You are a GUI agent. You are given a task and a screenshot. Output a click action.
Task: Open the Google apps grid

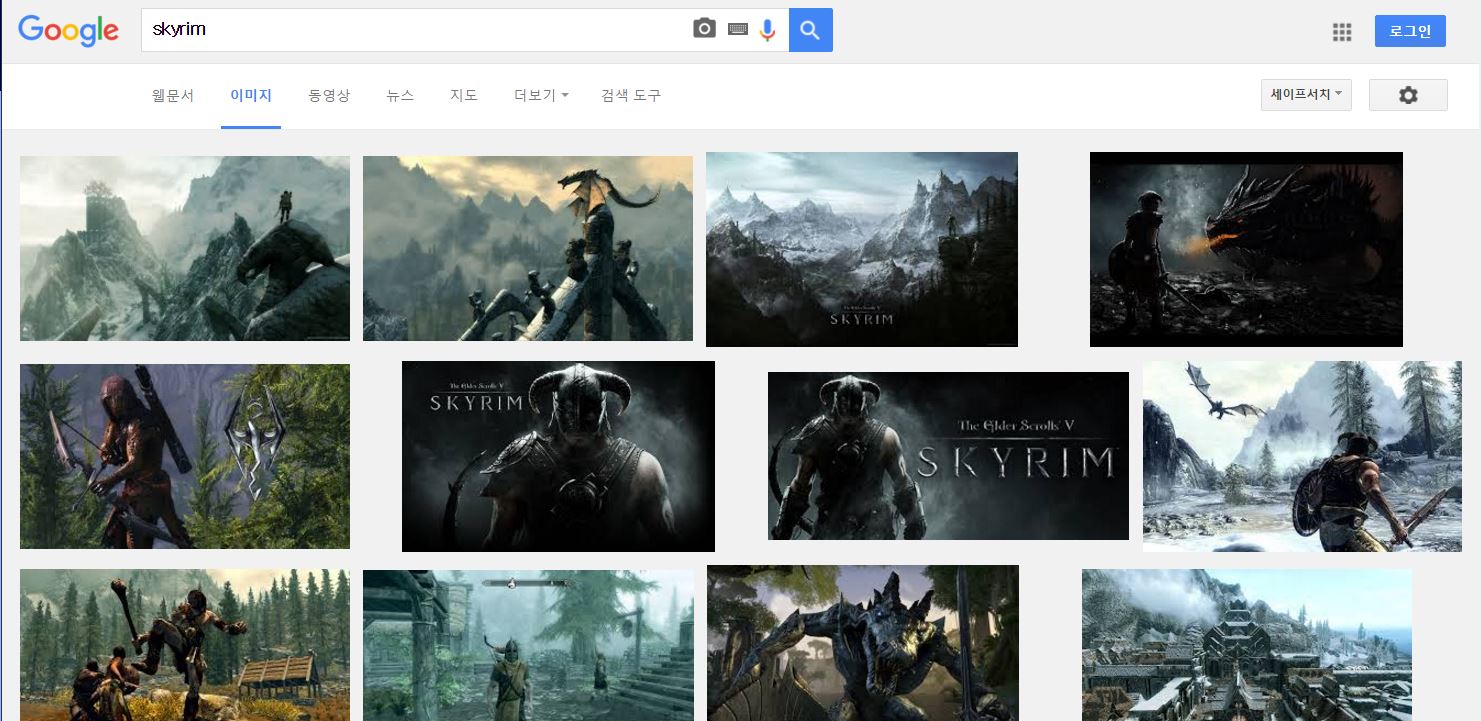tap(1342, 32)
